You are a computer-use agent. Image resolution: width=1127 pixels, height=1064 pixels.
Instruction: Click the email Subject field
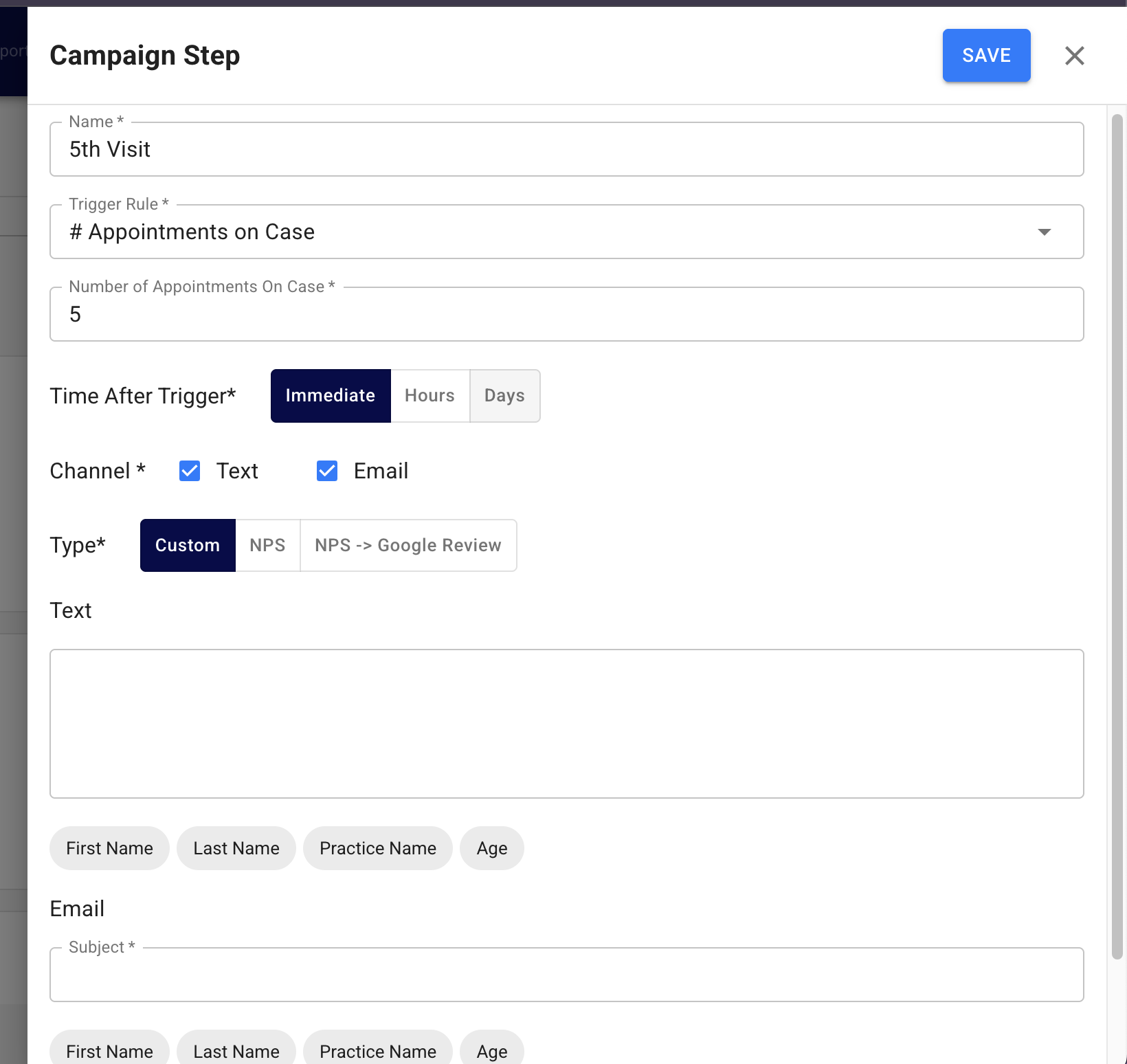[566, 975]
